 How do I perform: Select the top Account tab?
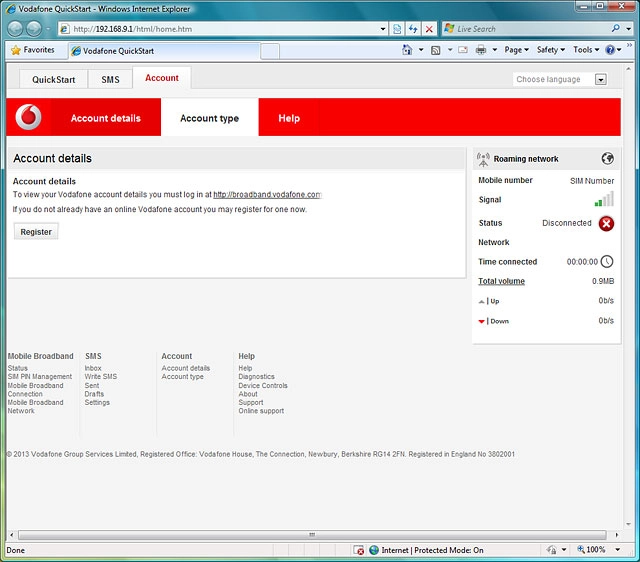[x=162, y=78]
